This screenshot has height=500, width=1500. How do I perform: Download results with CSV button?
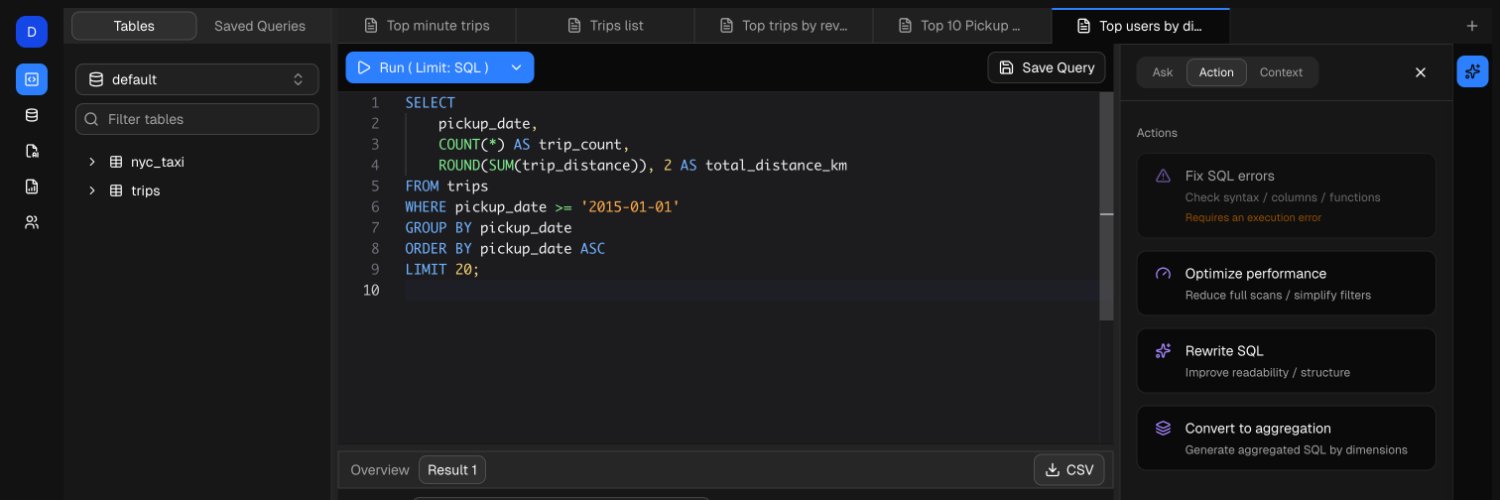click(x=1069, y=470)
